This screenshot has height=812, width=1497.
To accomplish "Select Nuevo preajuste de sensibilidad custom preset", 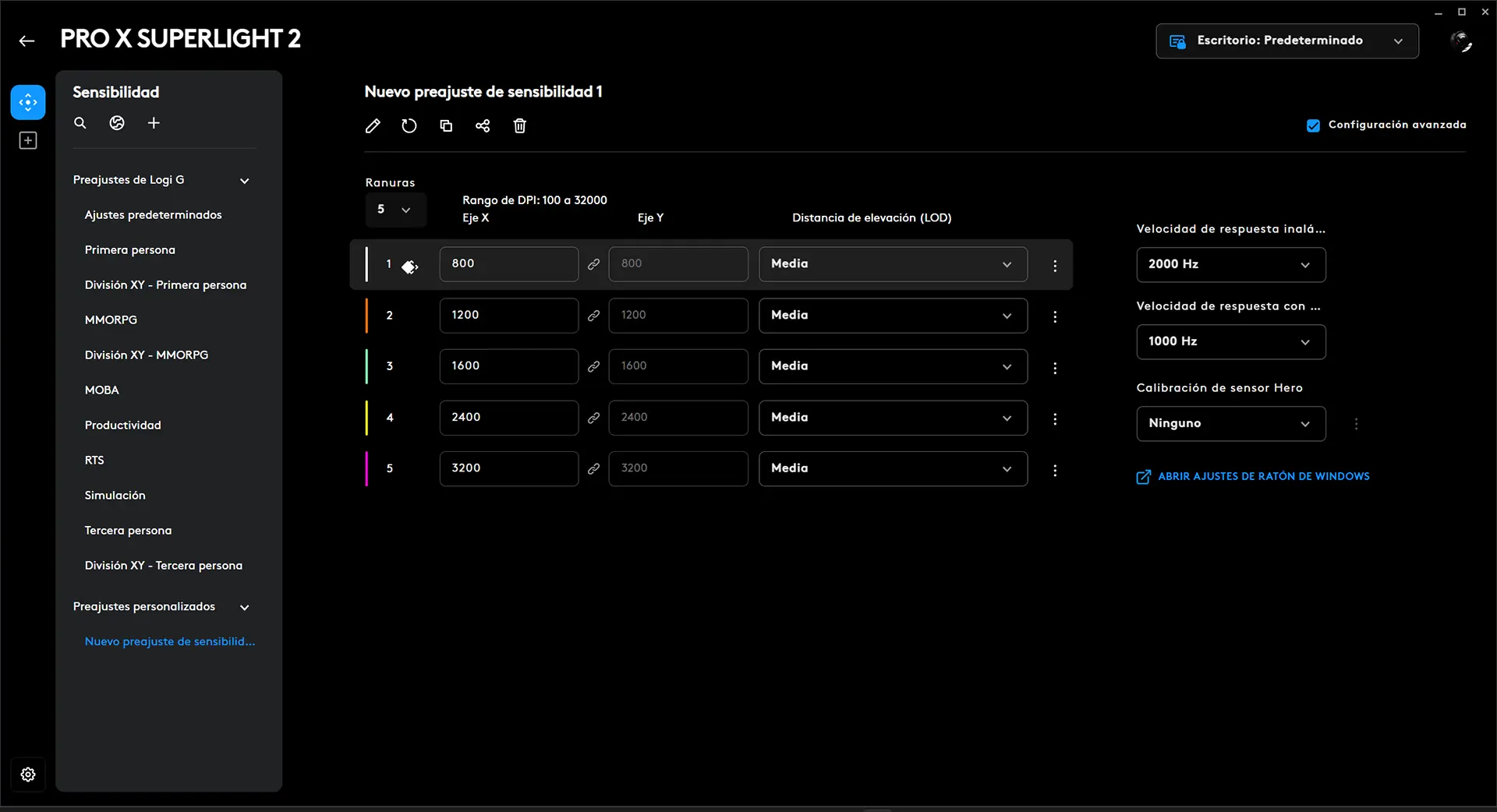I will pyautogui.click(x=170, y=641).
